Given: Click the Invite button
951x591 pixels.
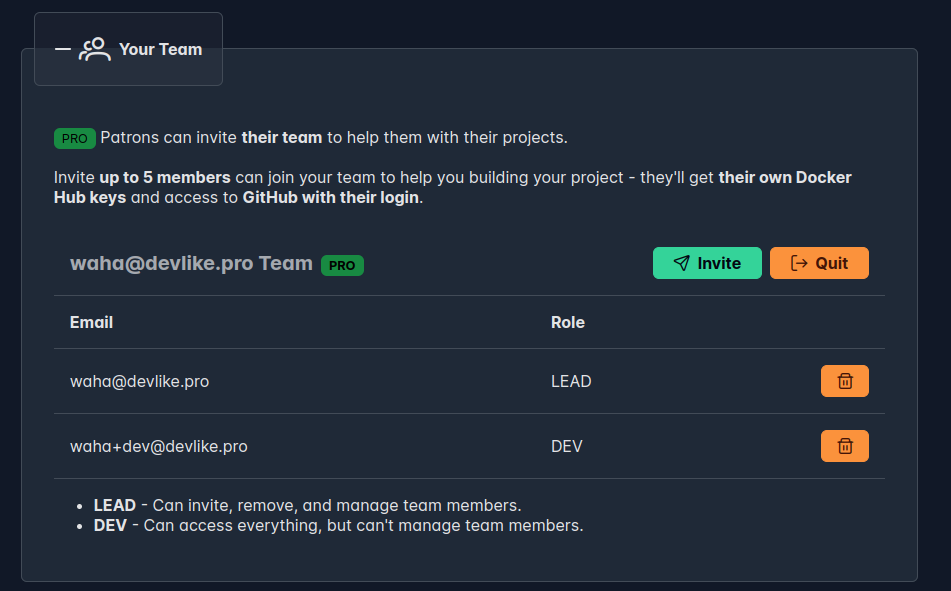Looking at the screenshot, I should 707,263.
